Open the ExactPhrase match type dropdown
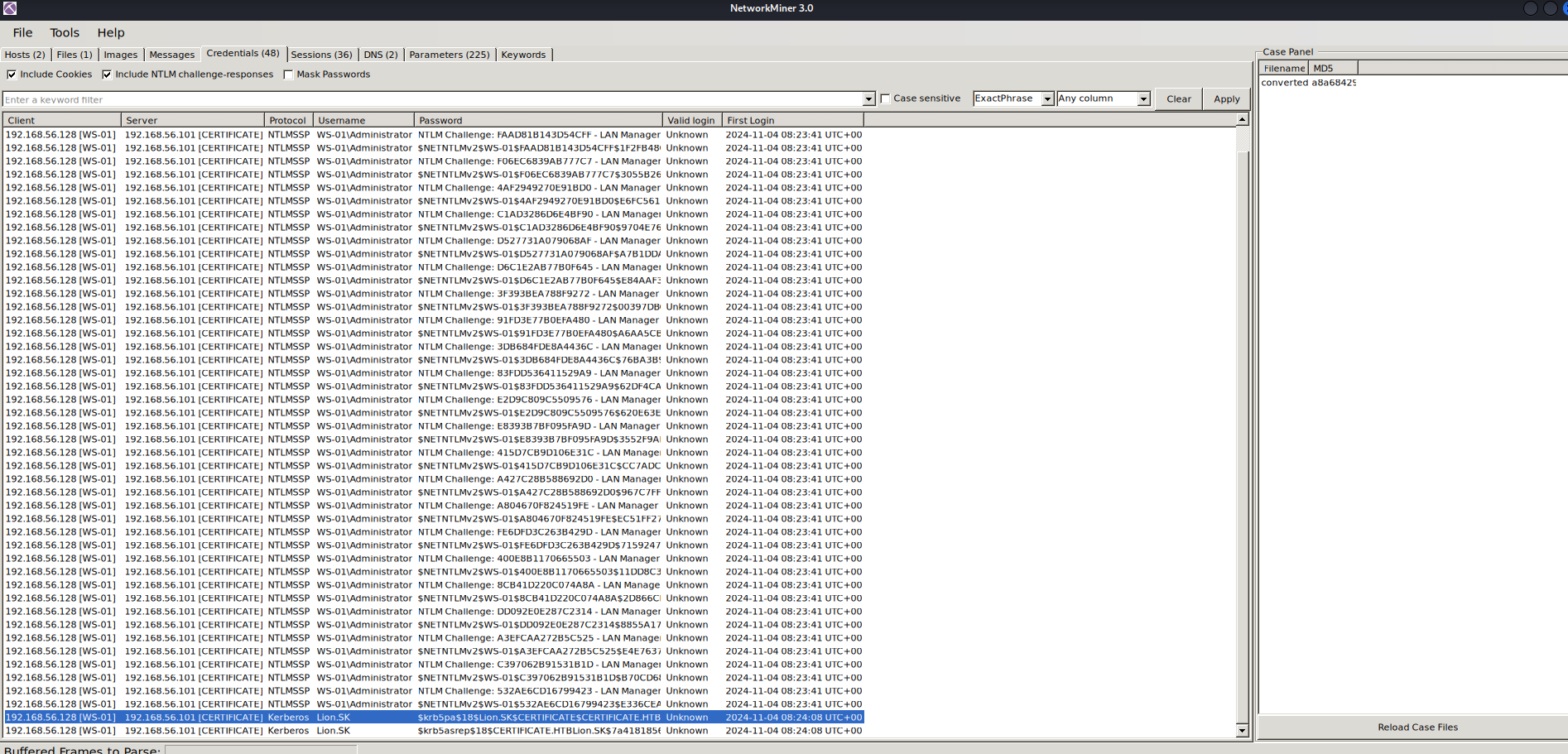This screenshot has width=1568, height=754. pyautogui.click(x=1047, y=99)
